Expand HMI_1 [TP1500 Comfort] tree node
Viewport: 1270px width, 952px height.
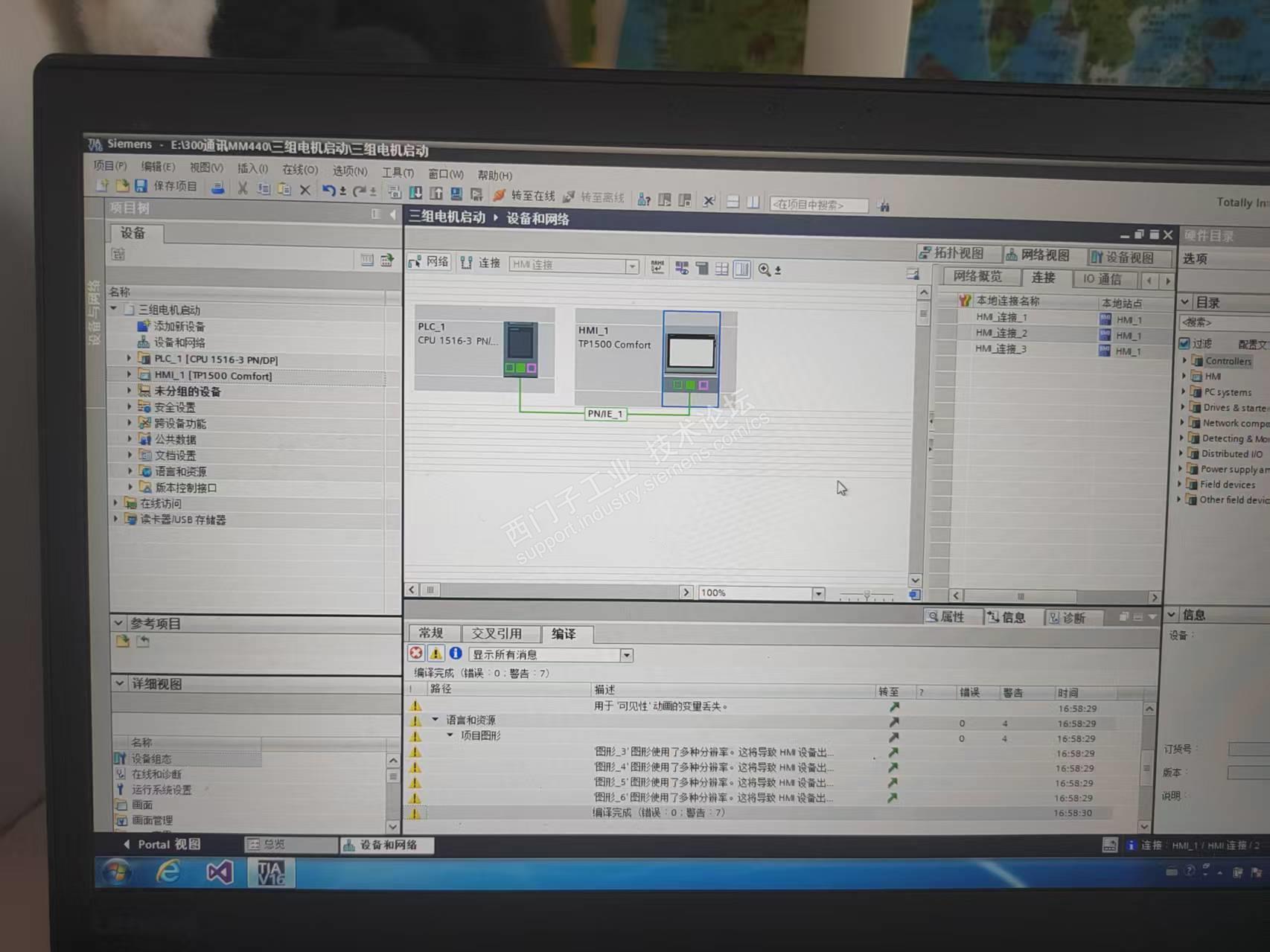[130, 375]
